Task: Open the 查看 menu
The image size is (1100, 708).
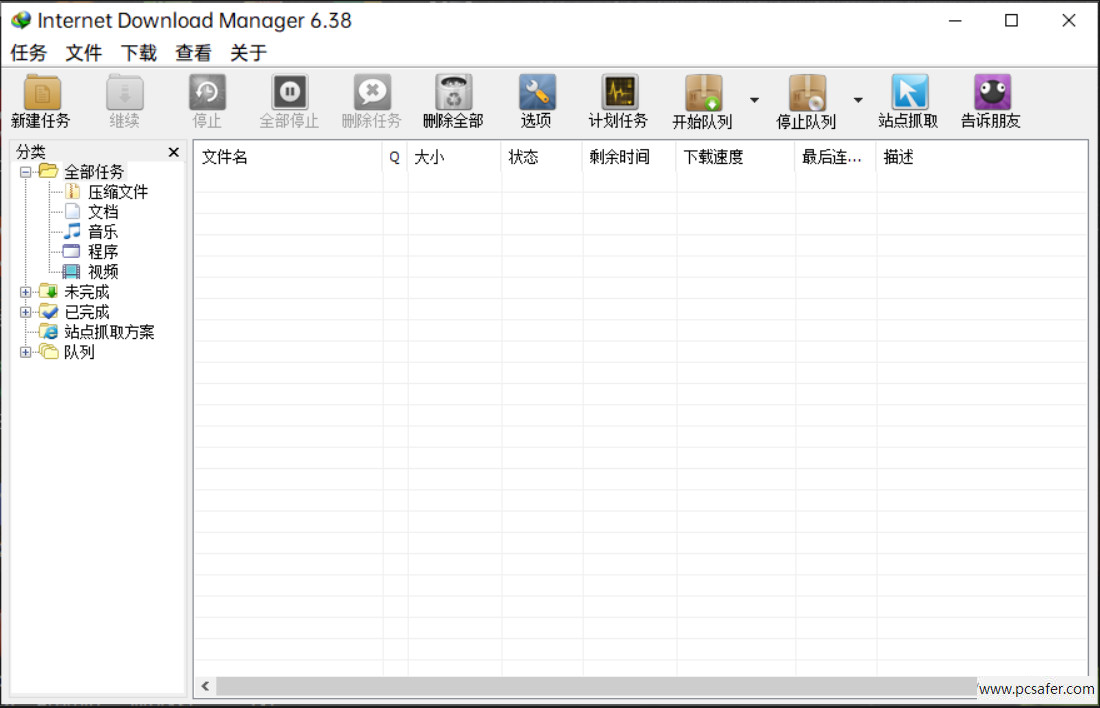Action: point(193,53)
